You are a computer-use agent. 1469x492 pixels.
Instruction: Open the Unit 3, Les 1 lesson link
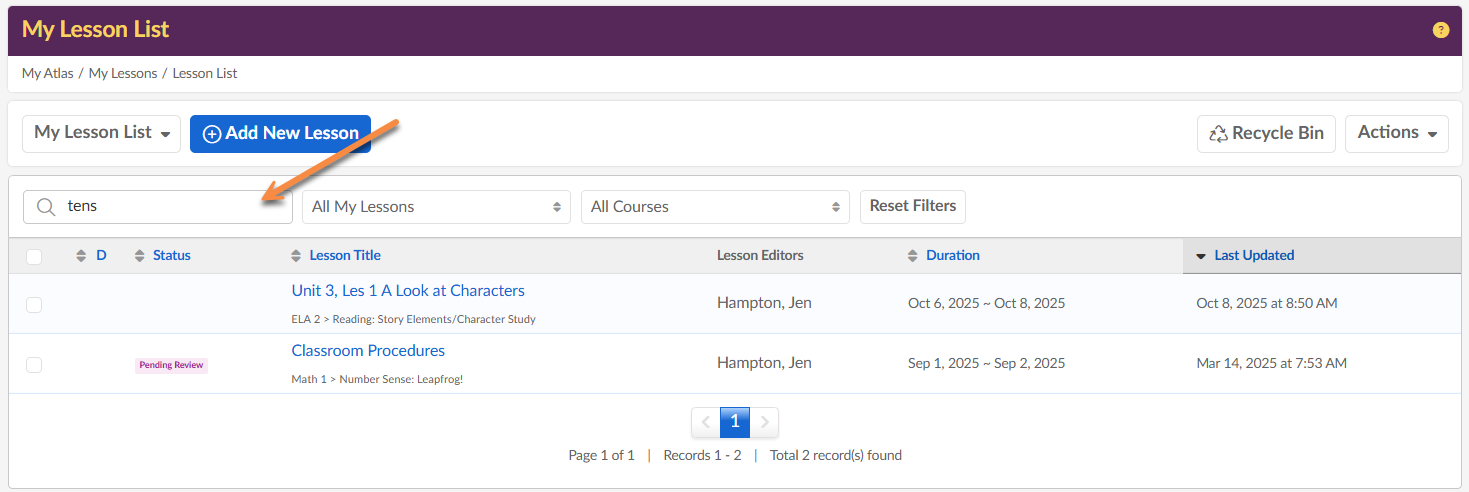click(x=408, y=291)
